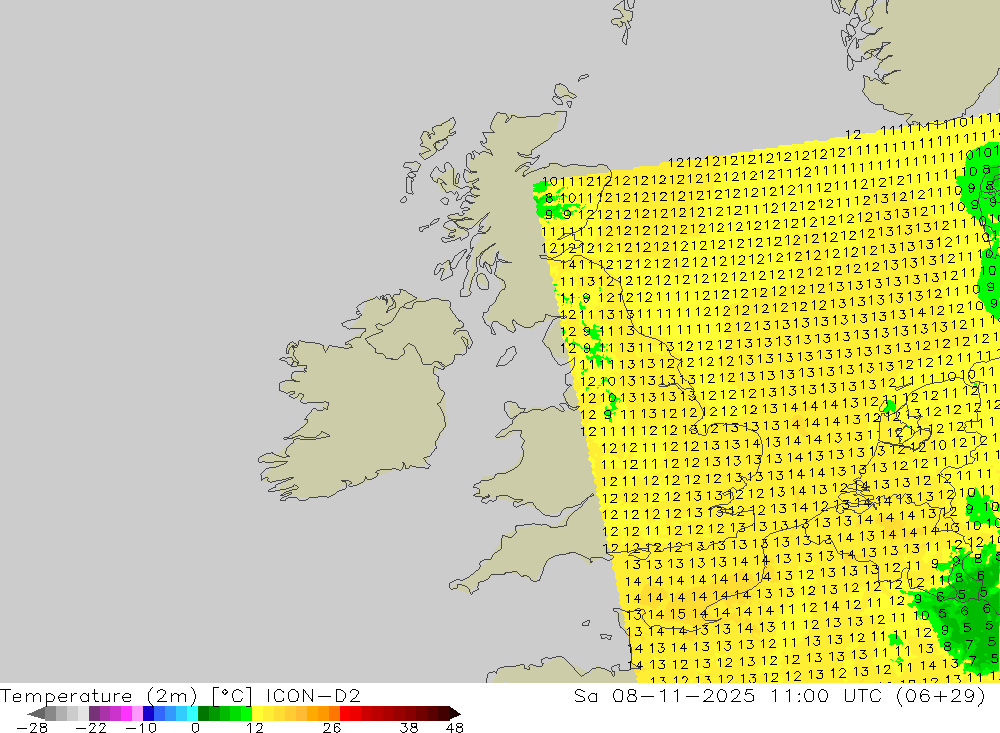Viewport: 1000px width, 733px height.
Task: Click the Temperature (2m) [°C] ICON-D2 title
Action: point(180,695)
